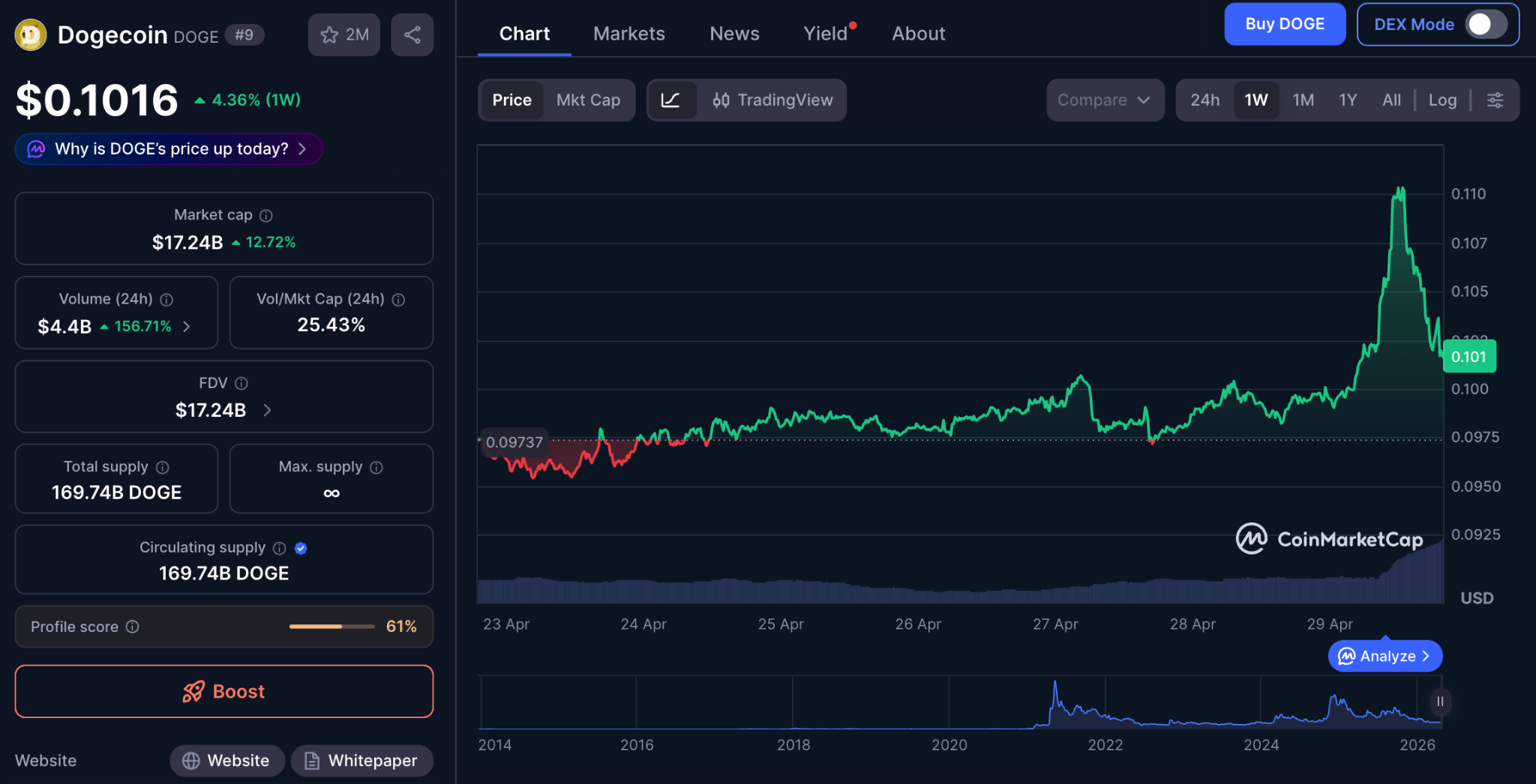Enable Log scale on chart
Image resolution: width=1536 pixels, height=784 pixels.
pyautogui.click(x=1442, y=100)
